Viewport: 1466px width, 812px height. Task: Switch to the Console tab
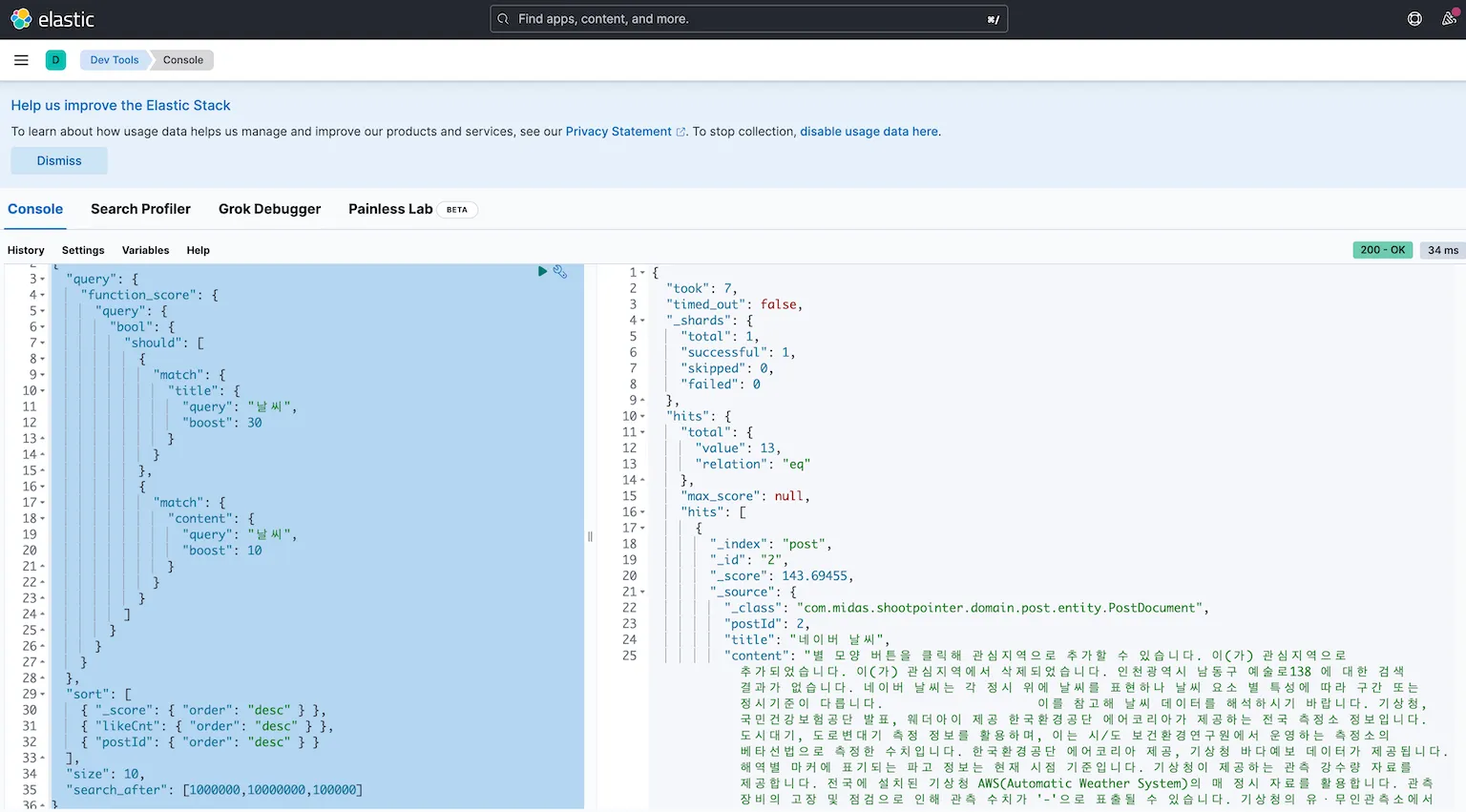[x=35, y=209]
